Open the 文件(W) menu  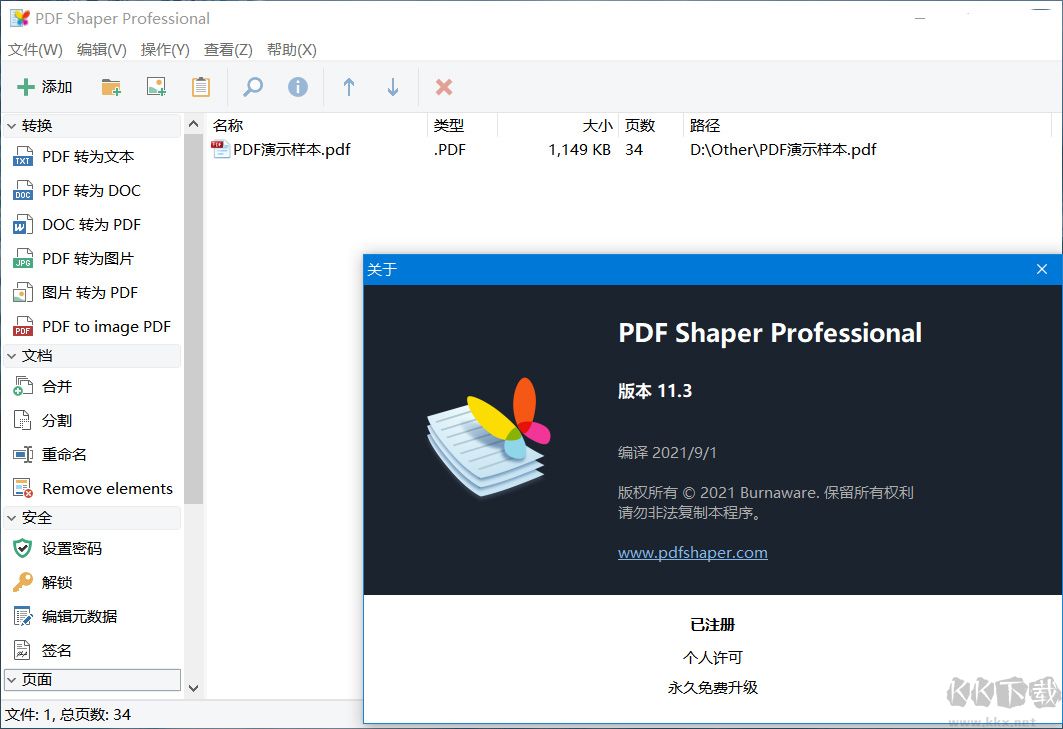(x=35, y=49)
